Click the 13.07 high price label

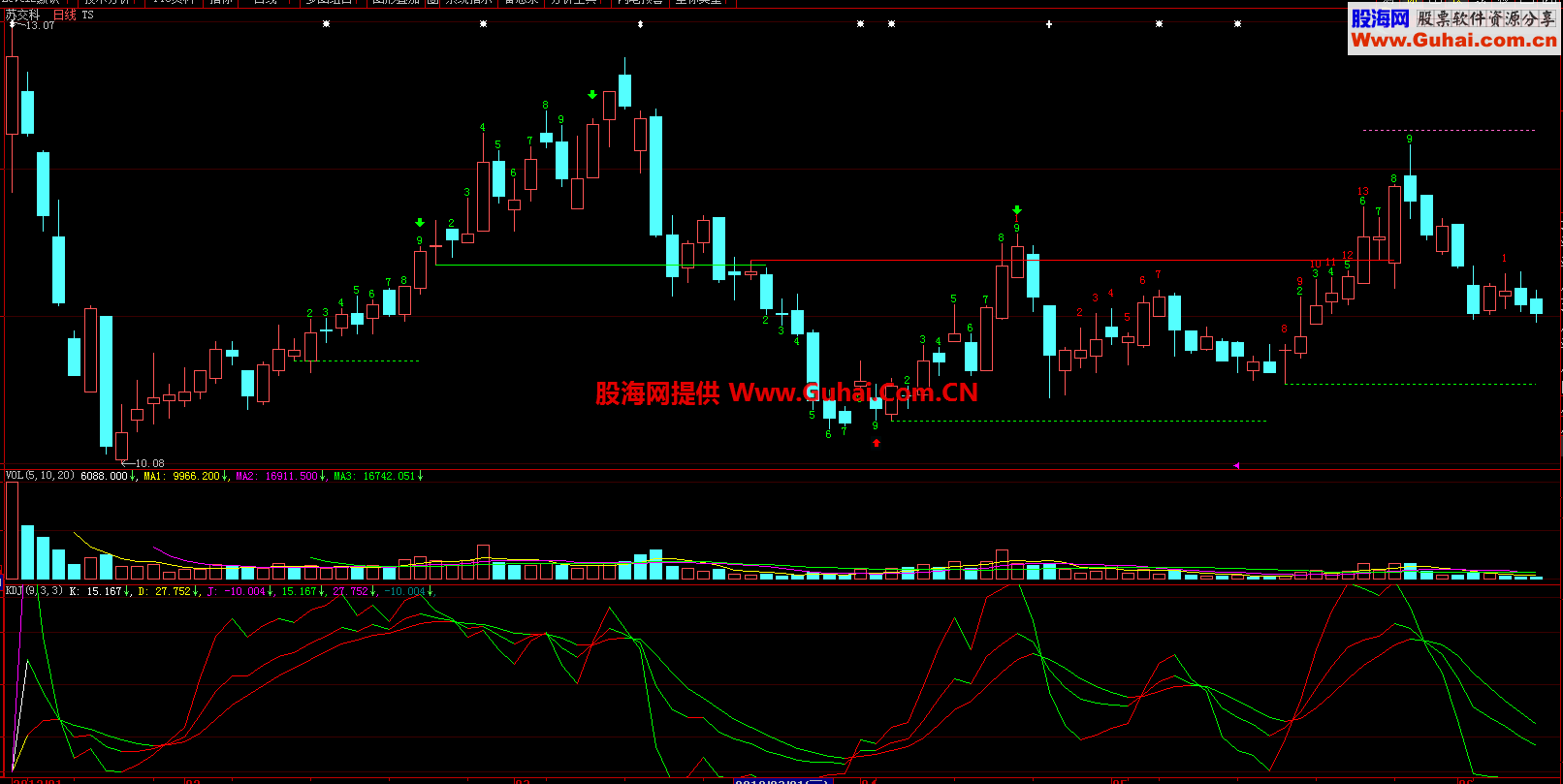[40, 26]
